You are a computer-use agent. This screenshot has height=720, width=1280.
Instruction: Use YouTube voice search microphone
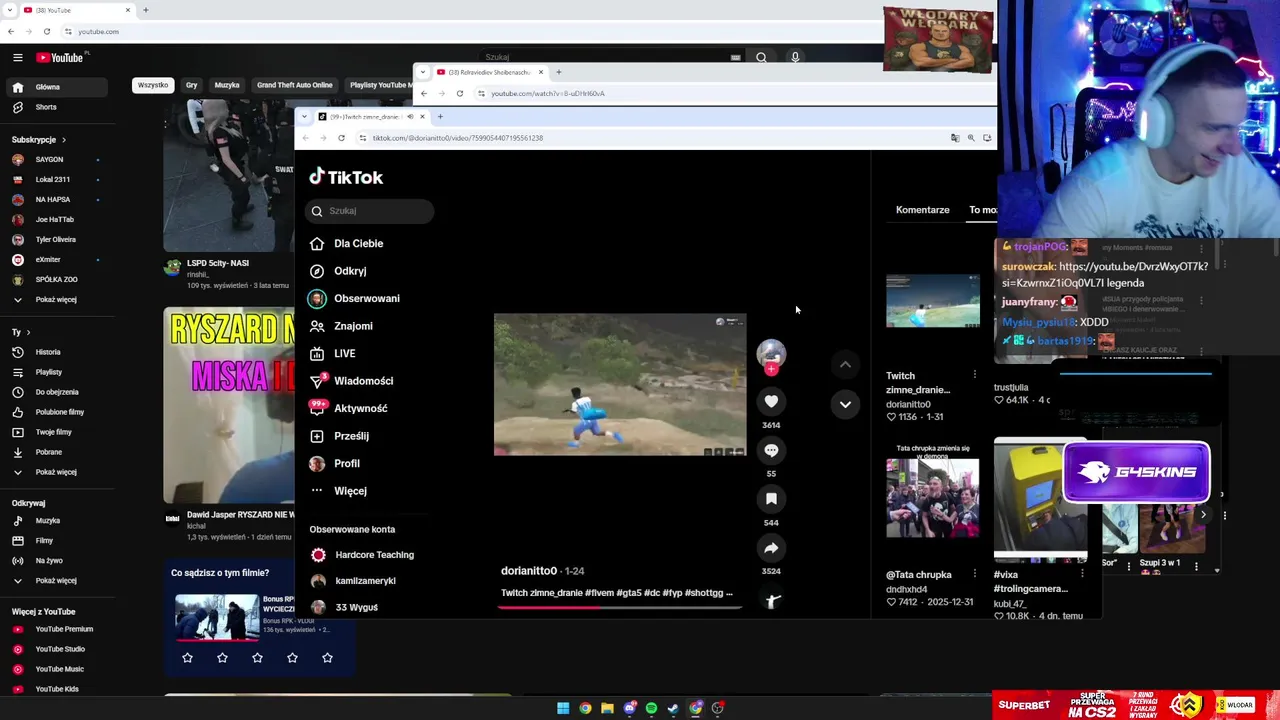click(795, 57)
